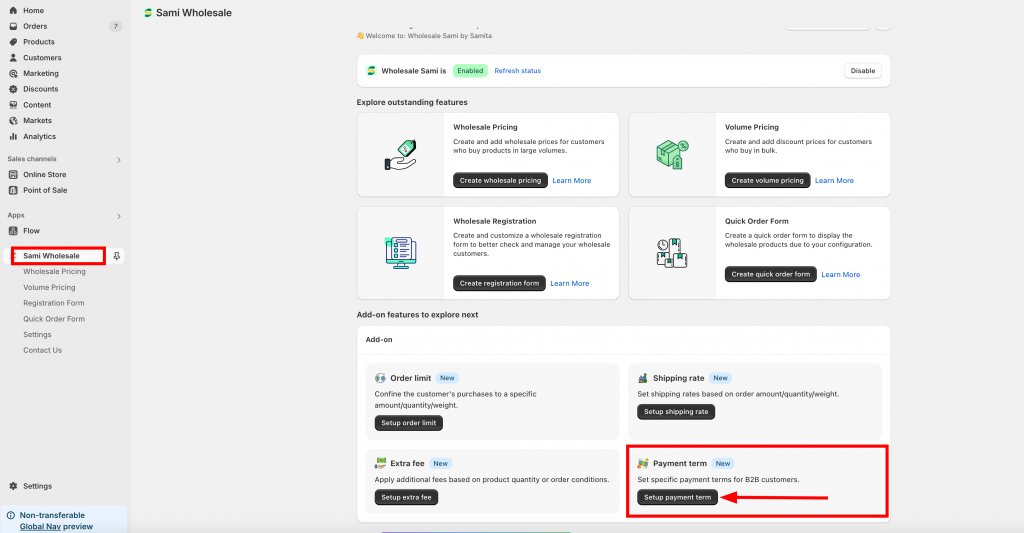
Task: Open Contact Us submenu item
Action: click(x=42, y=350)
